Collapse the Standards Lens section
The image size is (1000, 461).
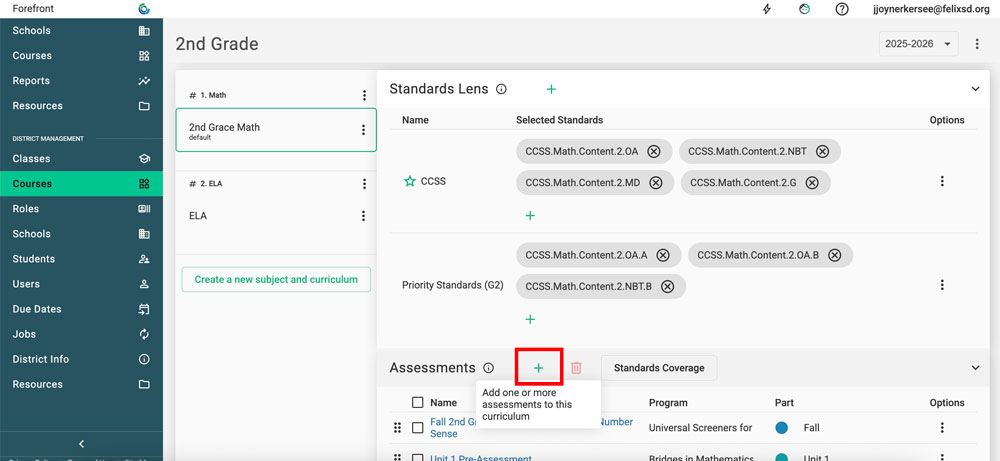click(975, 89)
